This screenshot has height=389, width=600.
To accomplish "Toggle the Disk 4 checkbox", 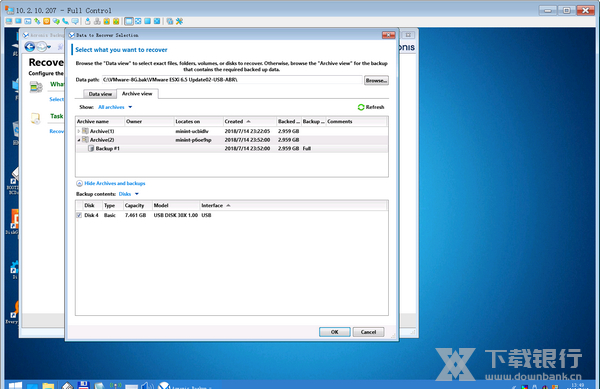I will (x=79, y=215).
